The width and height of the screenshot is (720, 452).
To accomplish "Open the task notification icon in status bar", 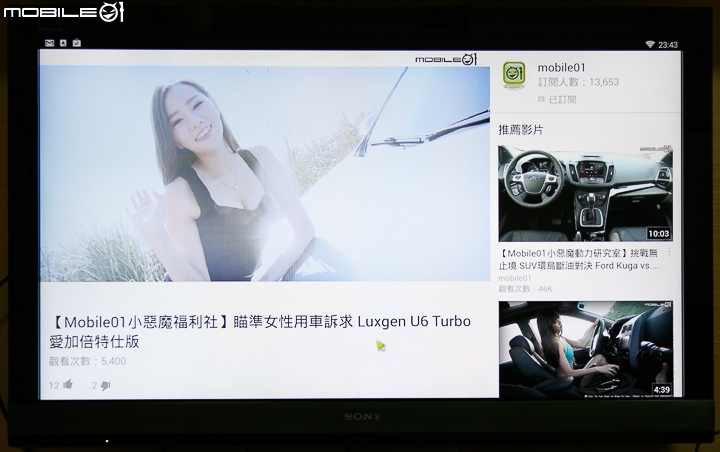I will click(77, 43).
